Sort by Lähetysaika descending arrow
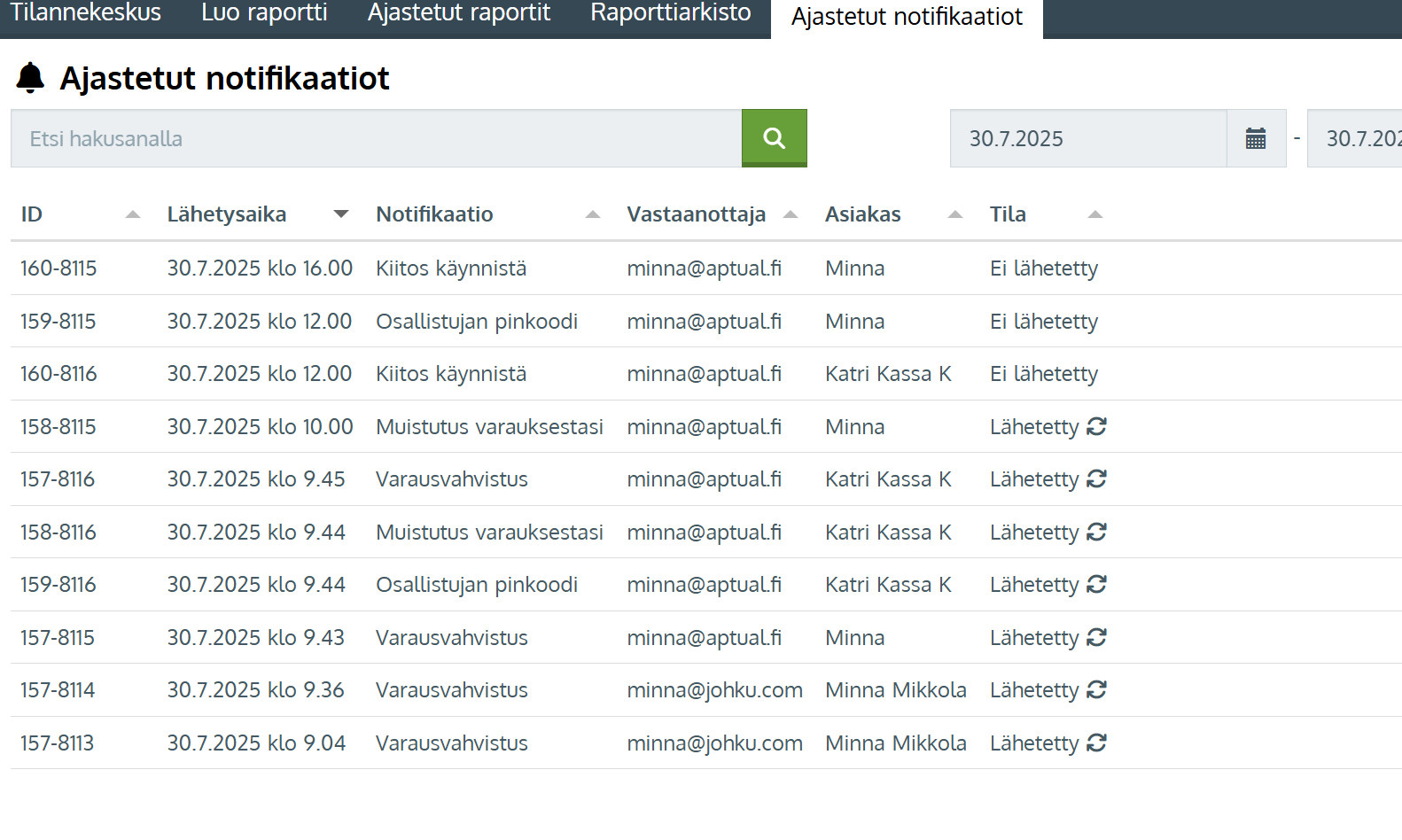 pos(341,214)
